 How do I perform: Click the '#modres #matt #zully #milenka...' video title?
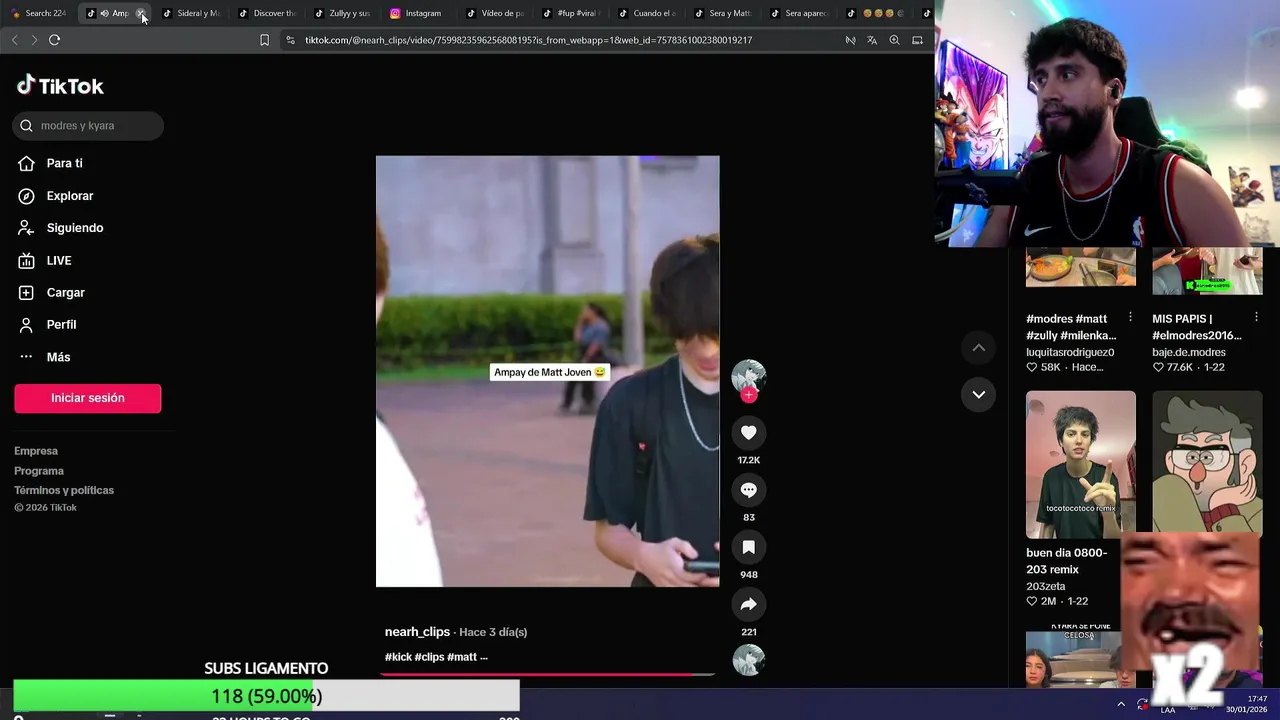(1071, 327)
